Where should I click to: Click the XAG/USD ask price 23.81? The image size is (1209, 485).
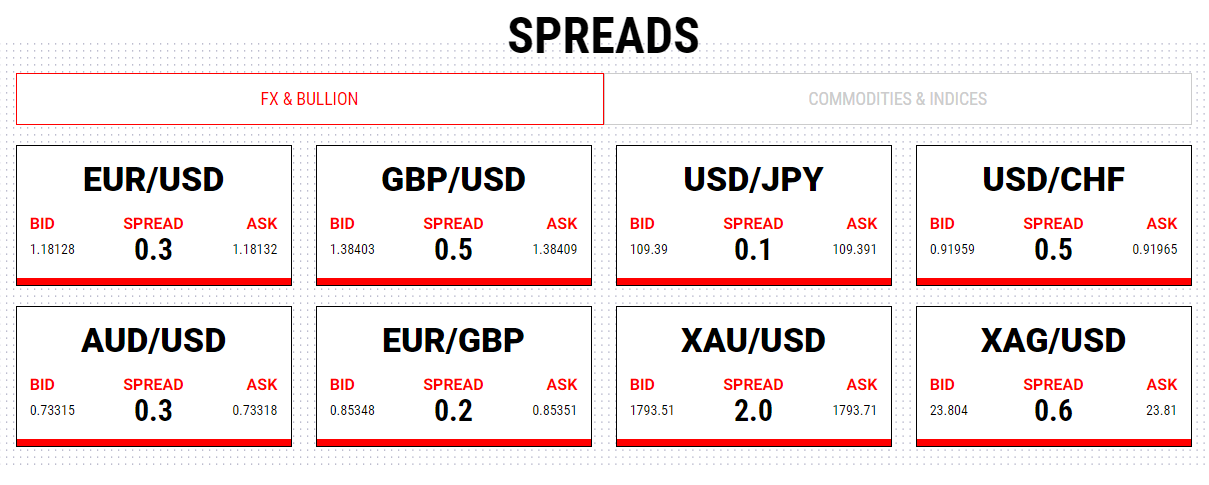coord(1162,410)
